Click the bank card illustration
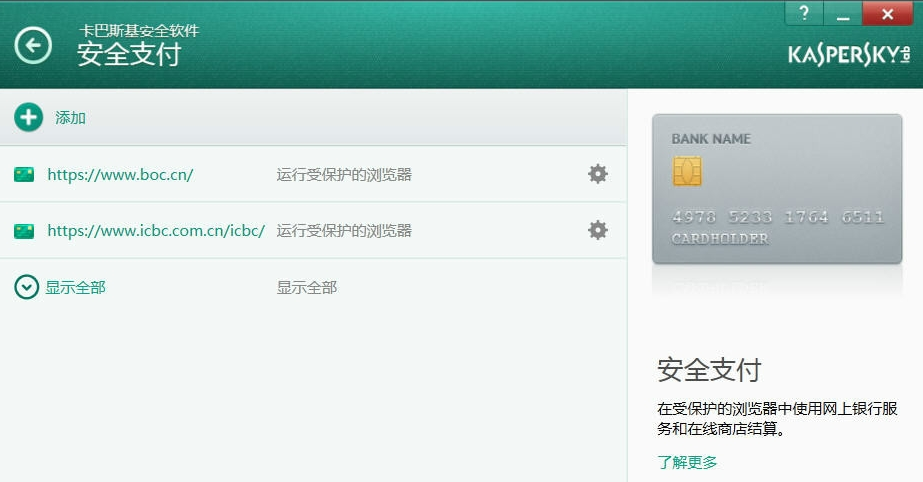Viewport: 923px width, 482px height. 777,189
